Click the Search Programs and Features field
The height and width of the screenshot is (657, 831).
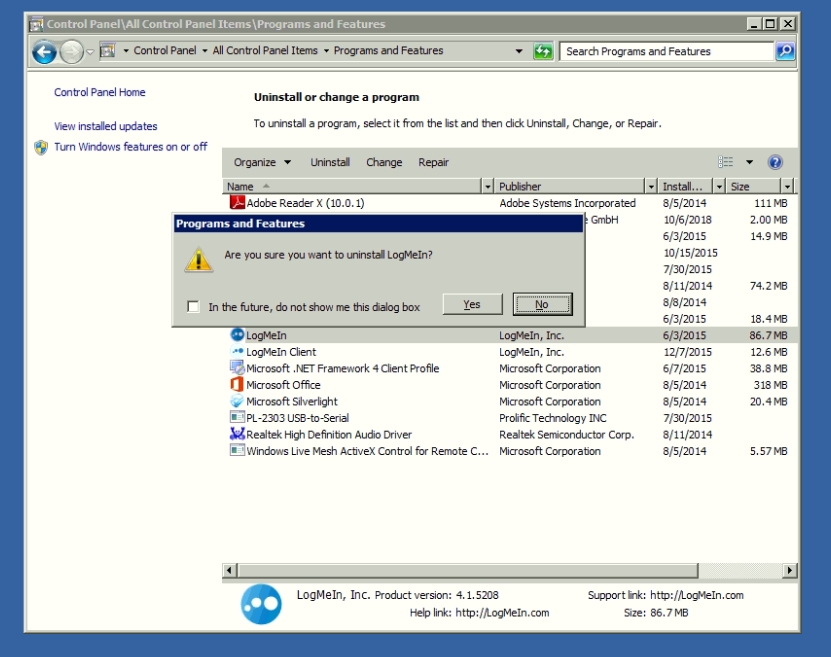[667, 51]
